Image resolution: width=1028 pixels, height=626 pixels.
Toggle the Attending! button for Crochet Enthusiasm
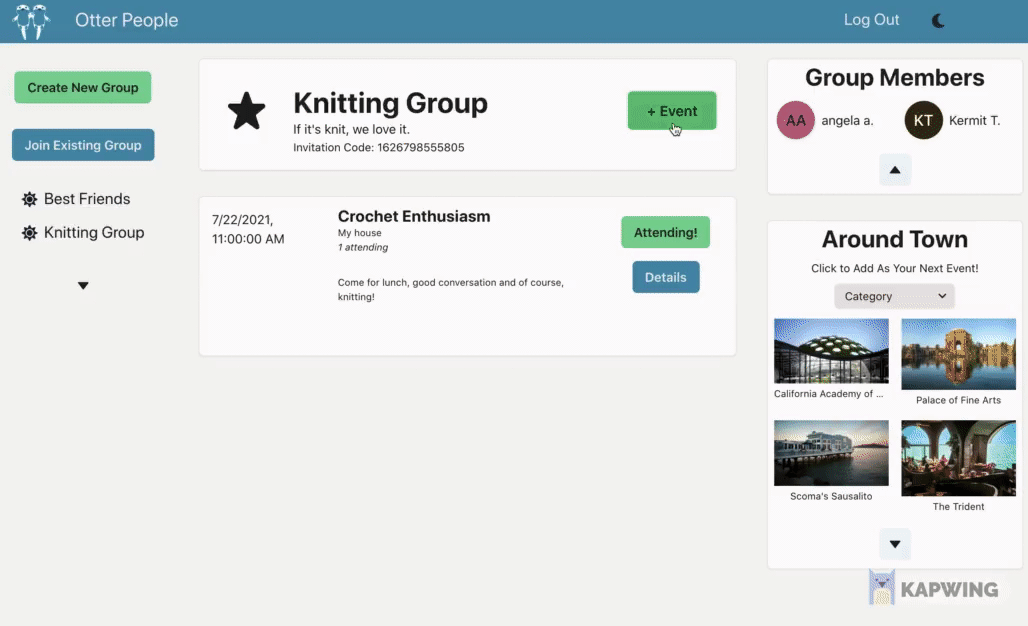point(665,232)
